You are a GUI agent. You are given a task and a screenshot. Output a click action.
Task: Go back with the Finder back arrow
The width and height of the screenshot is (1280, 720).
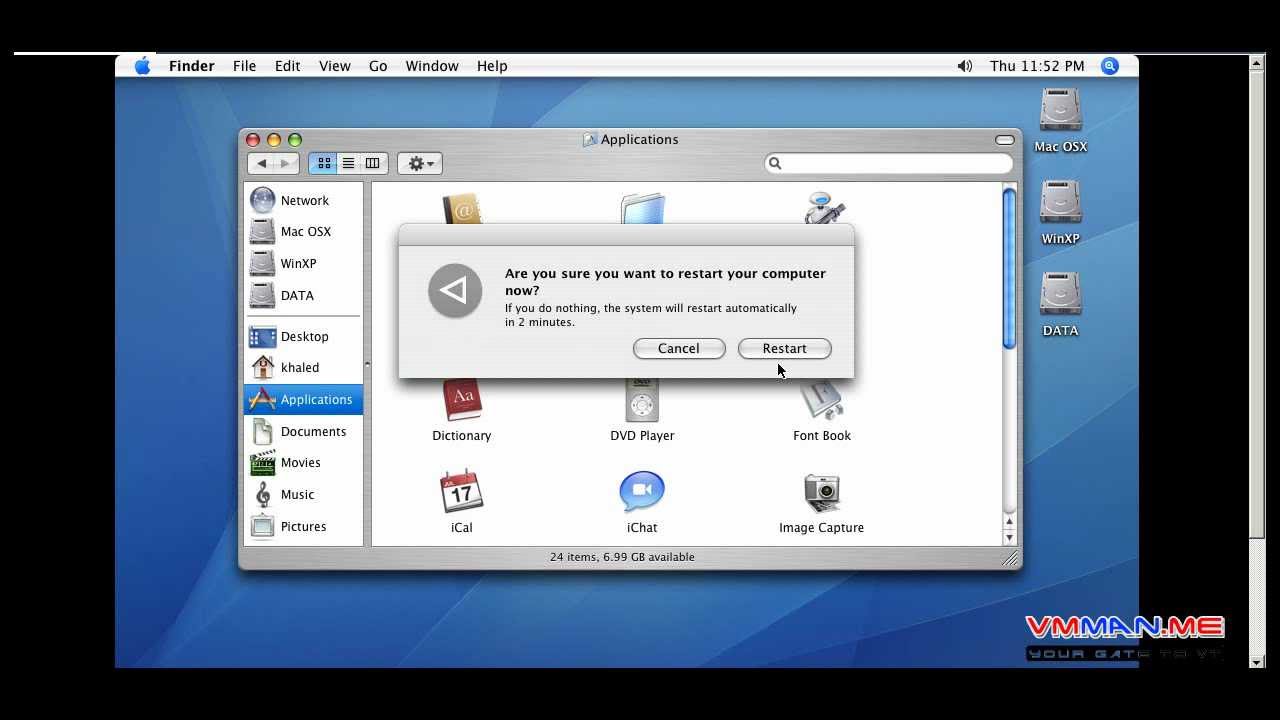tap(261, 163)
